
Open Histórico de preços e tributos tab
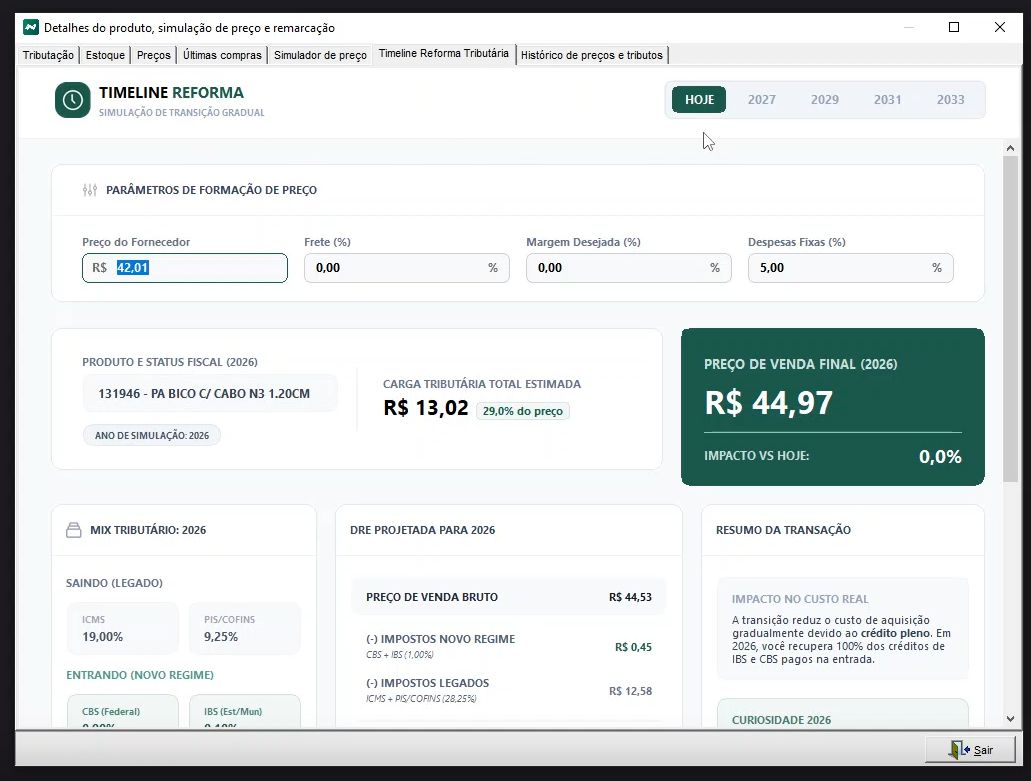pyautogui.click(x=592, y=55)
